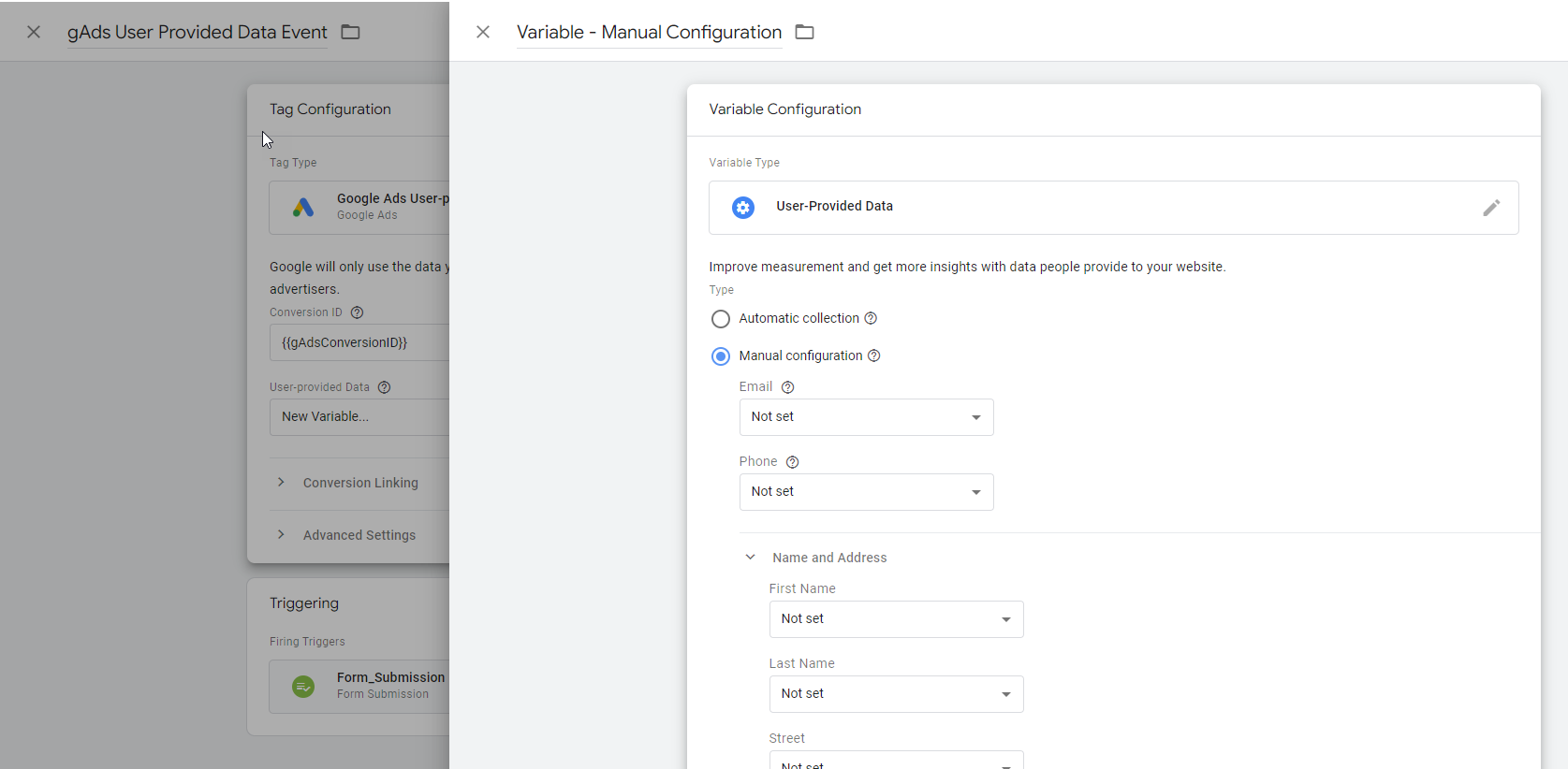Click the User-Provided Data variable type box

[1113, 208]
